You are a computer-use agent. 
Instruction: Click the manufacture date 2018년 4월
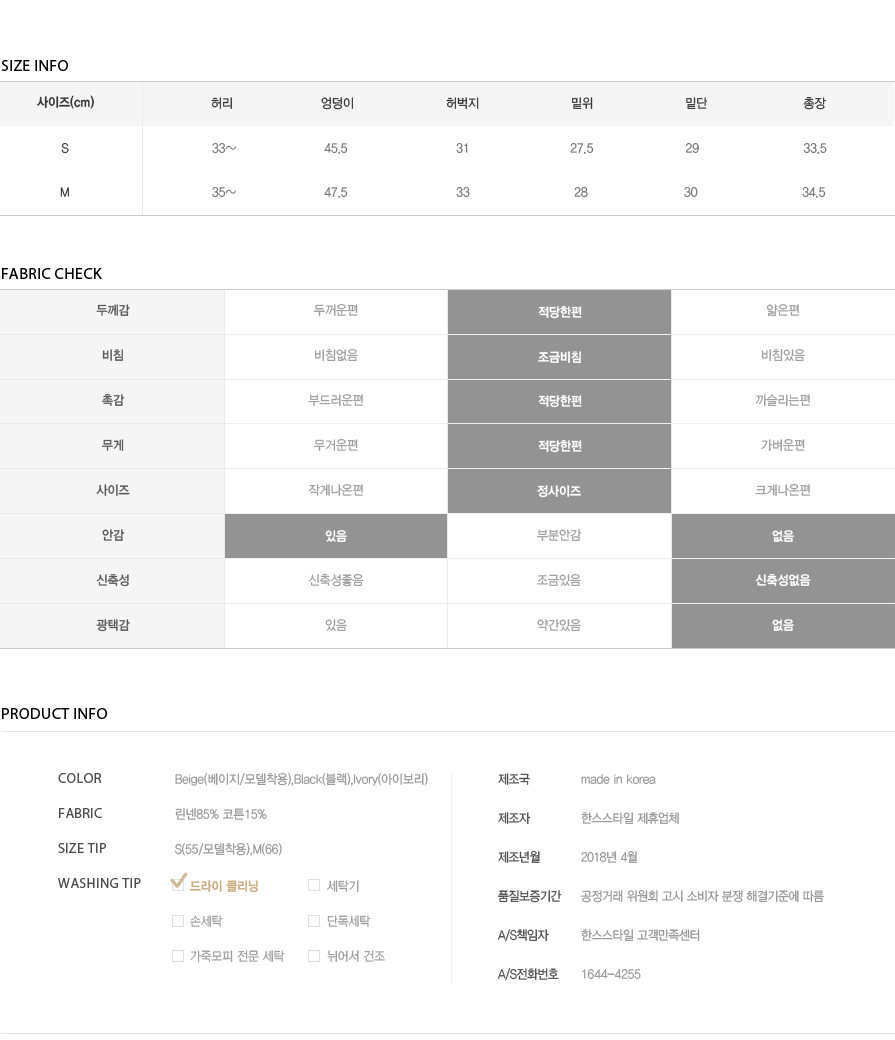point(609,857)
